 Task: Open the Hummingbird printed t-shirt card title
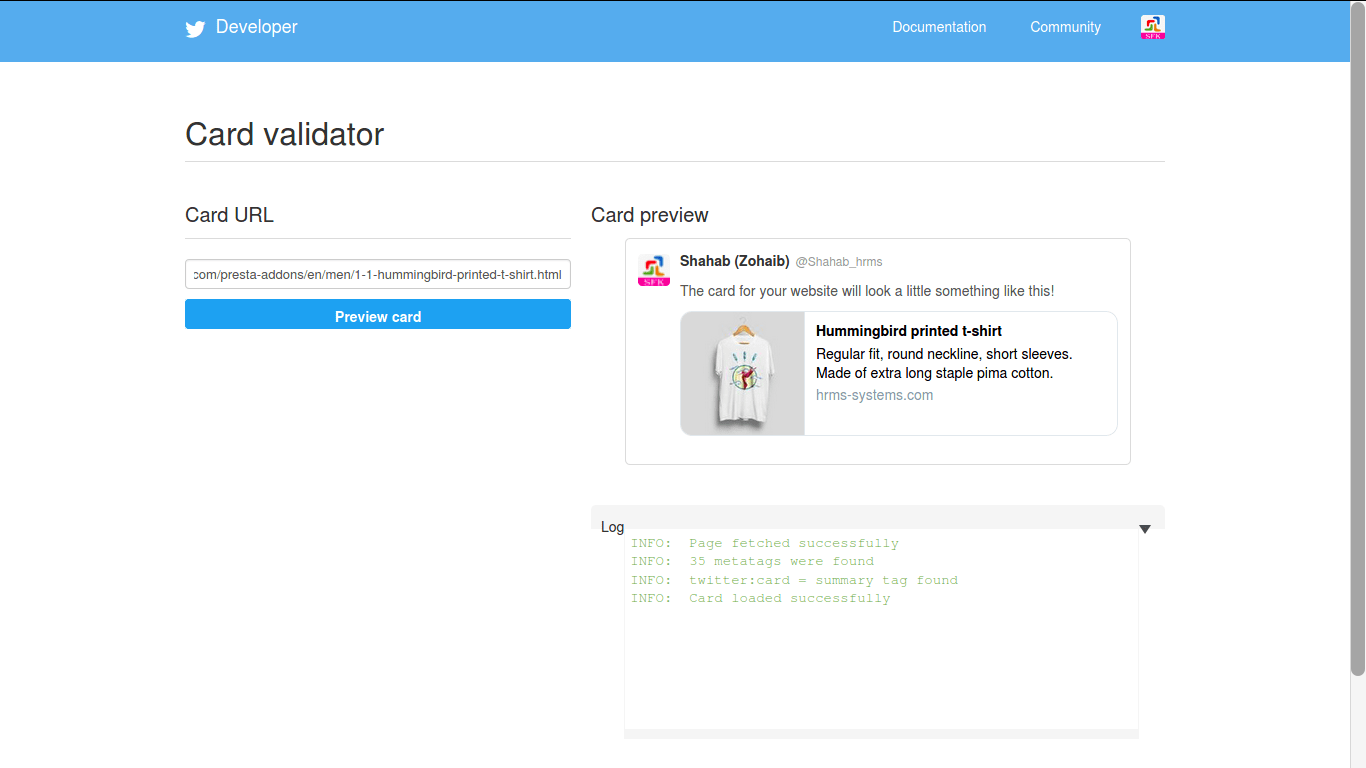(x=908, y=331)
